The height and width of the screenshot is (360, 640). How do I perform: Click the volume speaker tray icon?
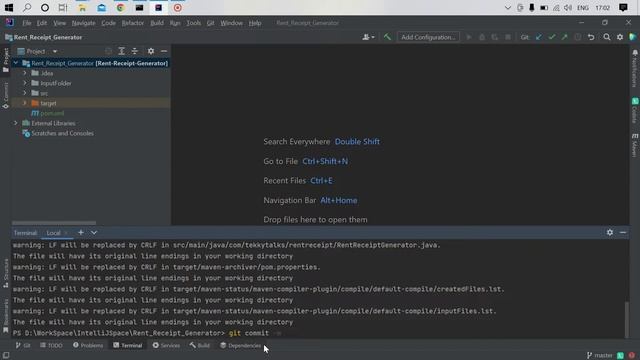[x=568, y=8]
